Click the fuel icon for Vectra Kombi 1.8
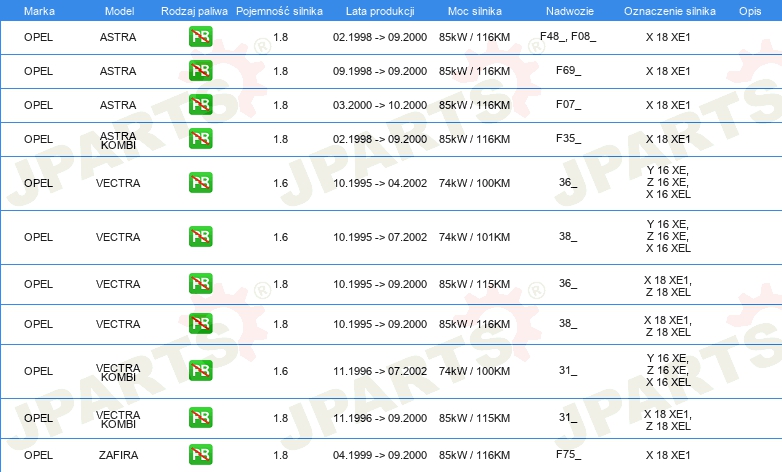Viewport: 782px width, 472px height. (200, 418)
